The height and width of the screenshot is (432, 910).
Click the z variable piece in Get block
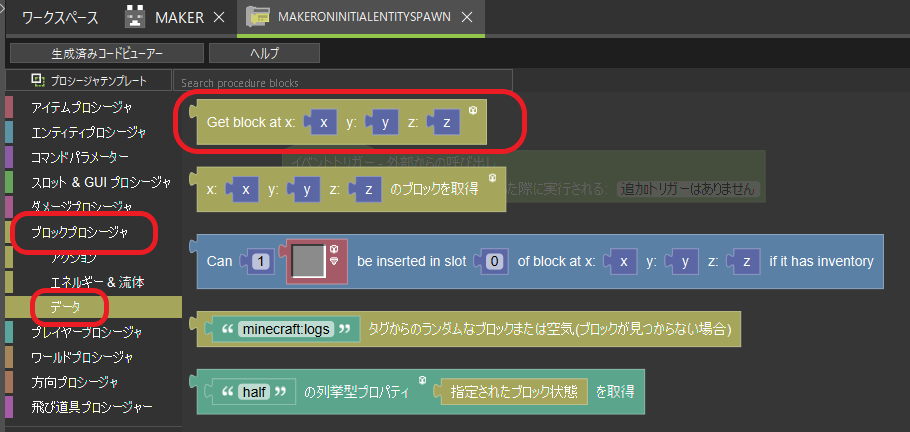point(446,122)
